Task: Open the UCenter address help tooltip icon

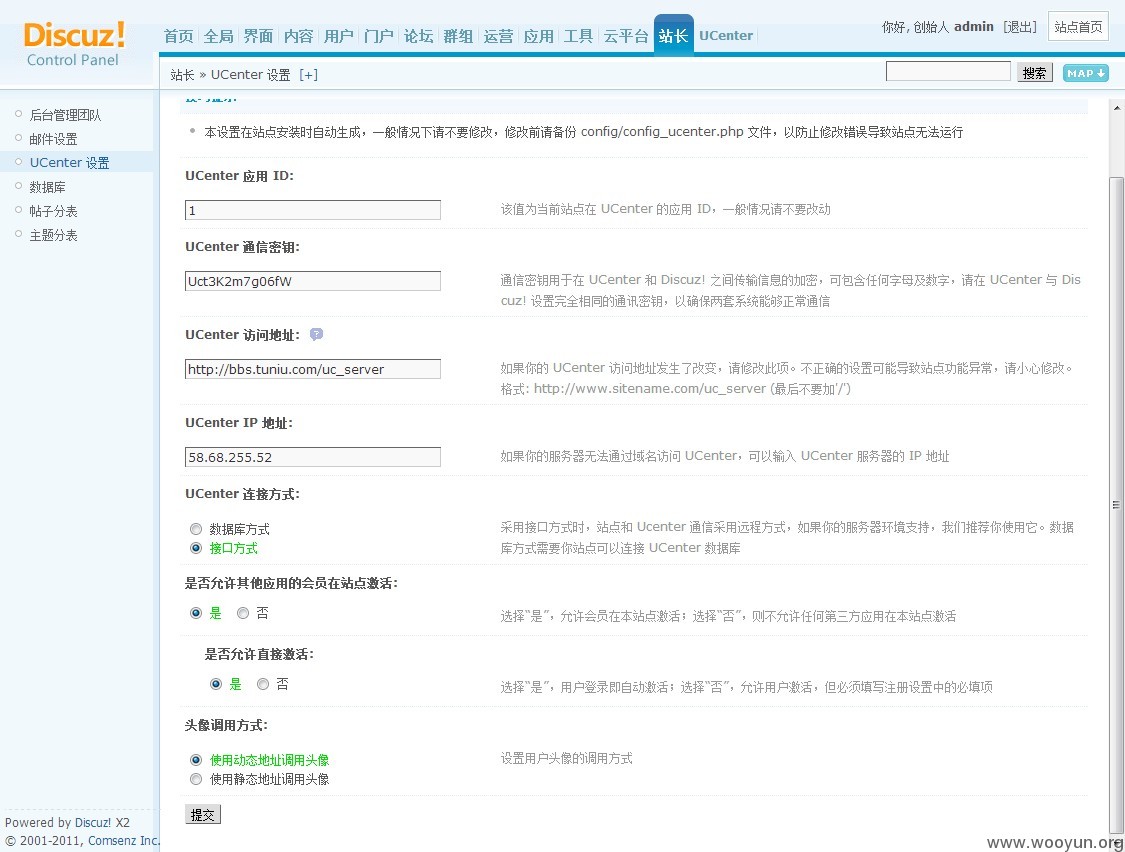Action: [x=316, y=334]
